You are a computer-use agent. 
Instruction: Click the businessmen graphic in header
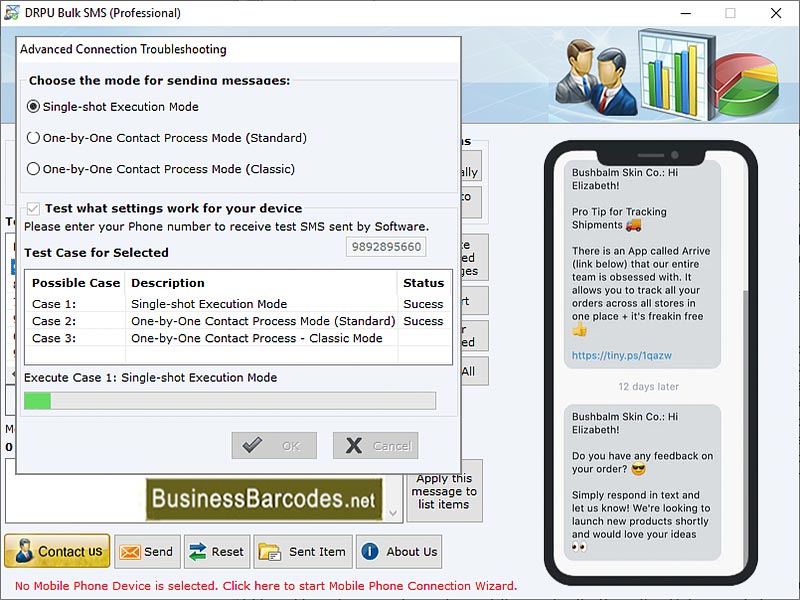point(596,78)
